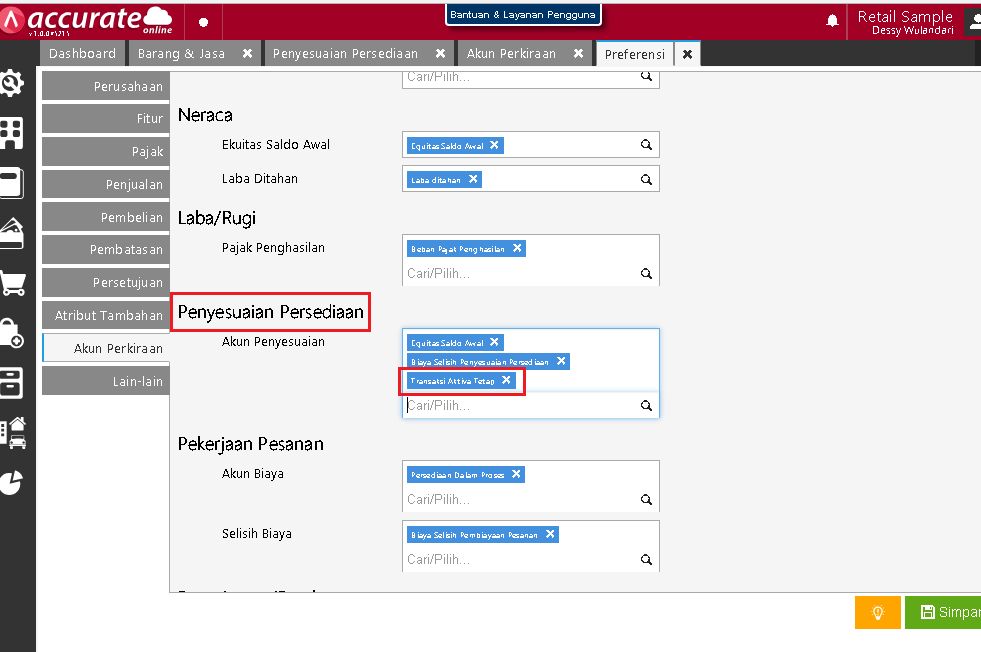Open Bantuan & Layanan Pengguna
The image size is (981, 652).
(x=524, y=14)
